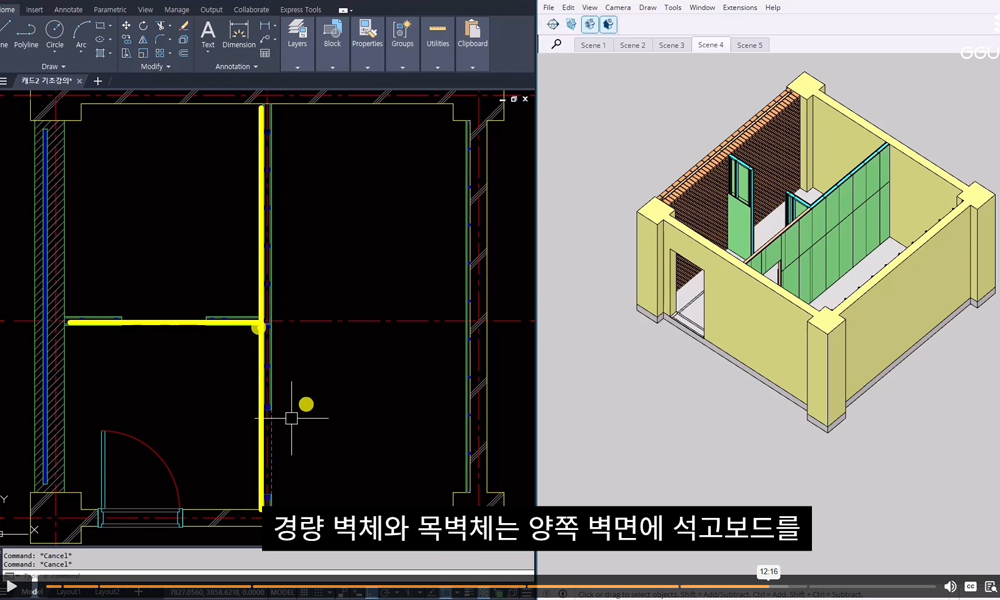Activate the Stretch tool in Modify panel

pyautogui.click(x=126, y=54)
